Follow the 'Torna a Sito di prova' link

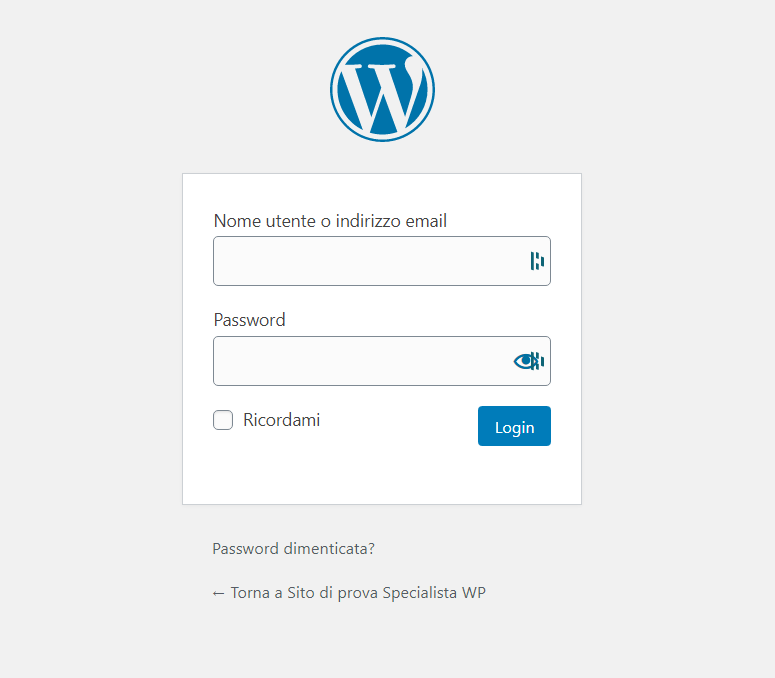(x=349, y=593)
